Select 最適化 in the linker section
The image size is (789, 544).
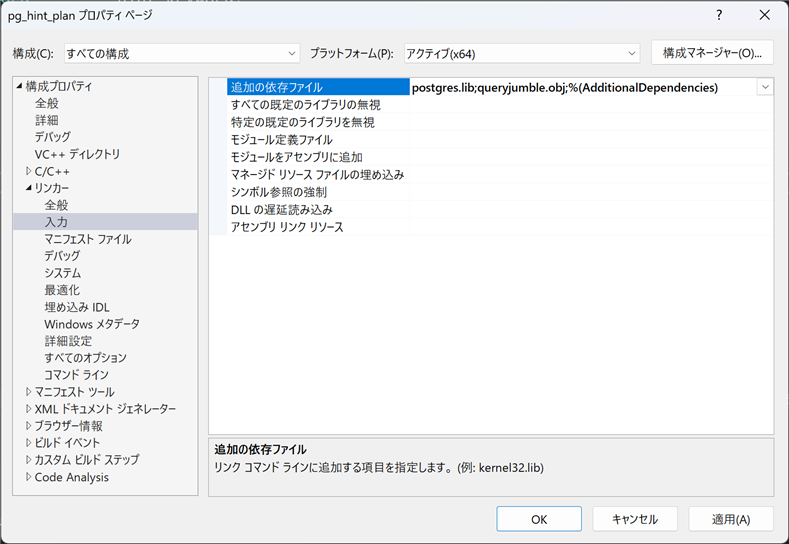tap(62, 290)
